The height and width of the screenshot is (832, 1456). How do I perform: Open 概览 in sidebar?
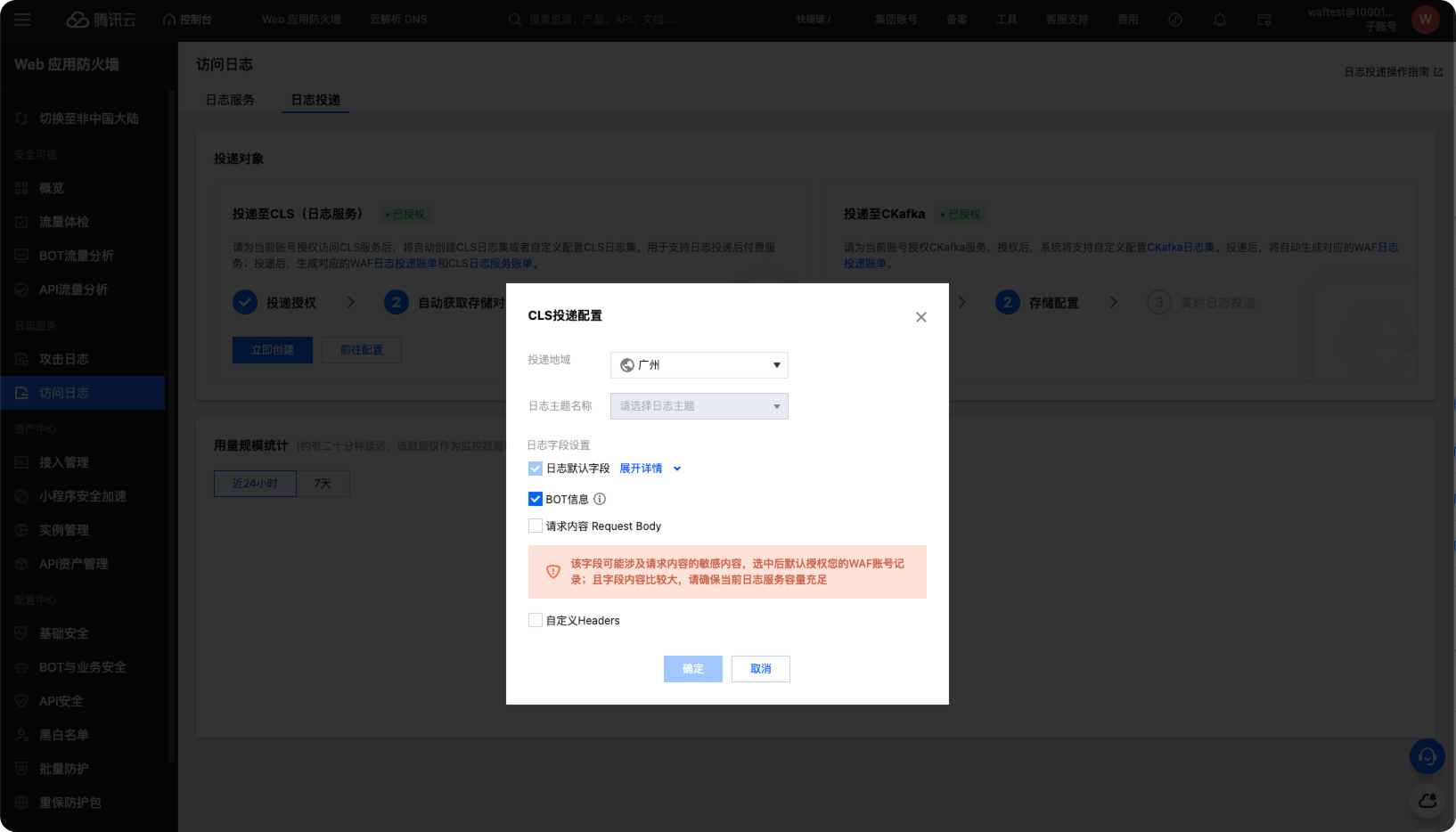click(83, 188)
